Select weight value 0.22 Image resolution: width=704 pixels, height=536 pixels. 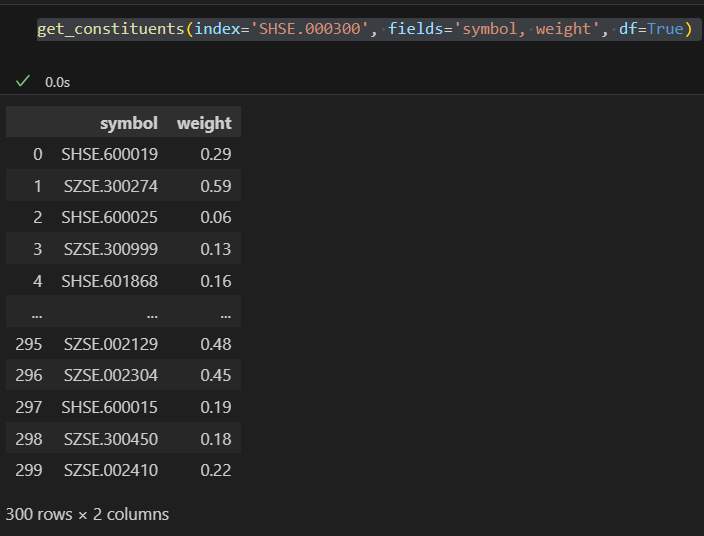pos(216,470)
